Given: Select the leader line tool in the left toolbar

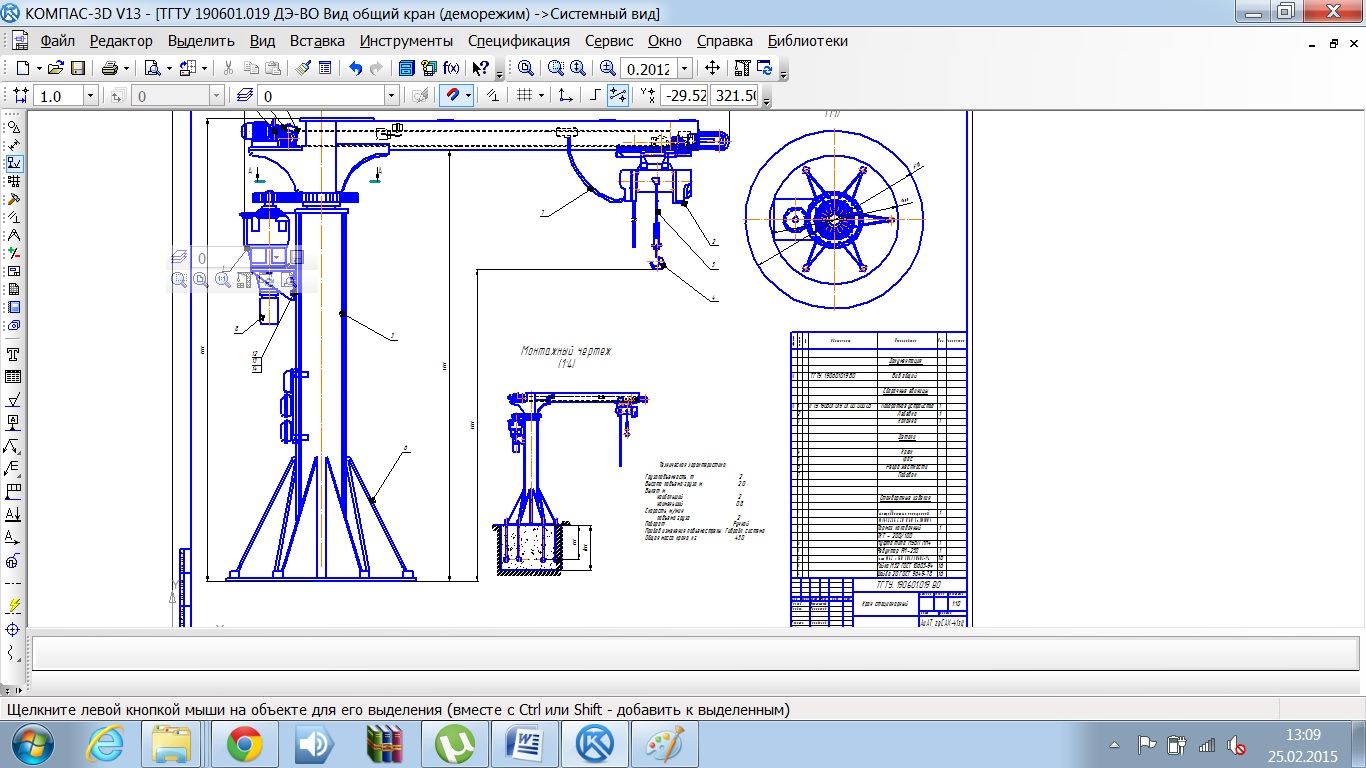Looking at the screenshot, I should (x=14, y=446).
